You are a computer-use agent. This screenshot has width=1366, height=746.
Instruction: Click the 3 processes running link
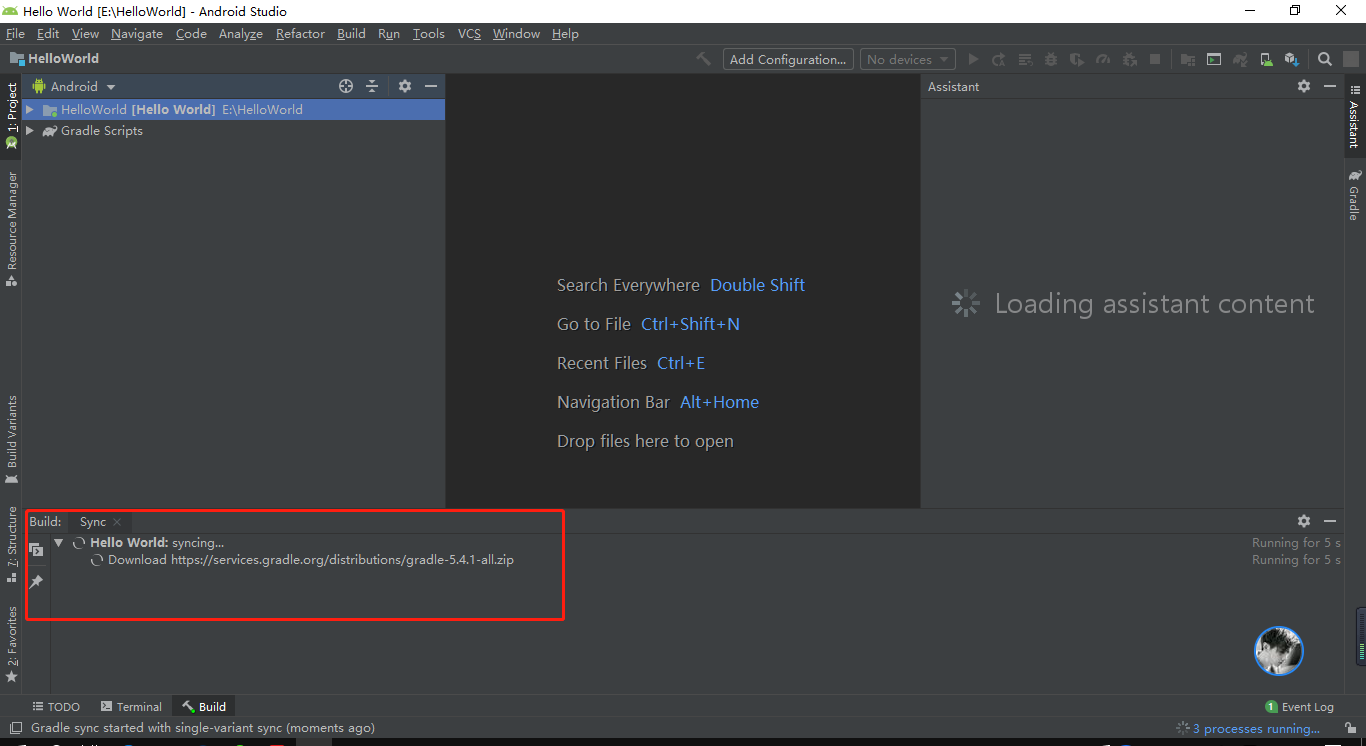click(x=1256, y=729)
